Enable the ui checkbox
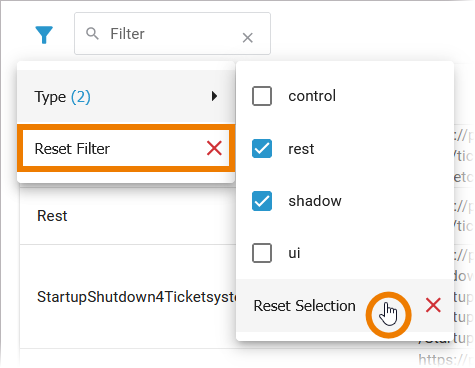The width and height of the screenshot is (475, 368). pyautogui.click(x=262, y=253)
